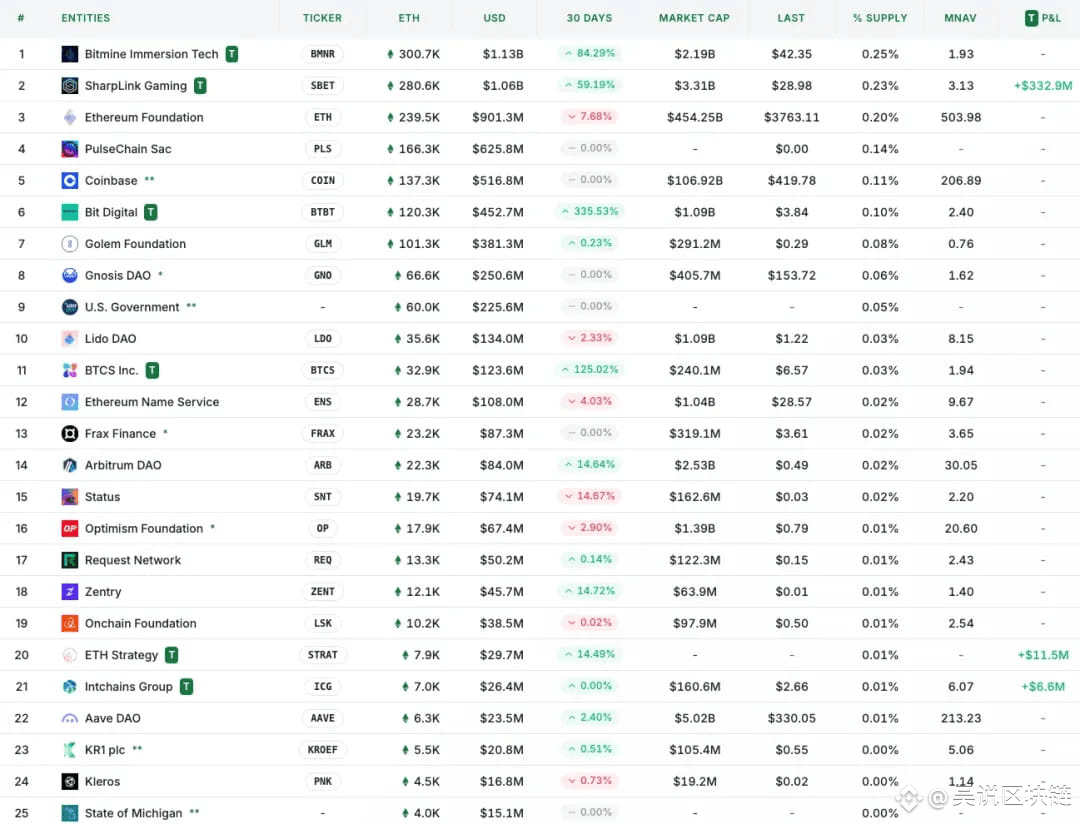
Task: Click the 335.53% 30-day change badge
Action: (590, 212)
